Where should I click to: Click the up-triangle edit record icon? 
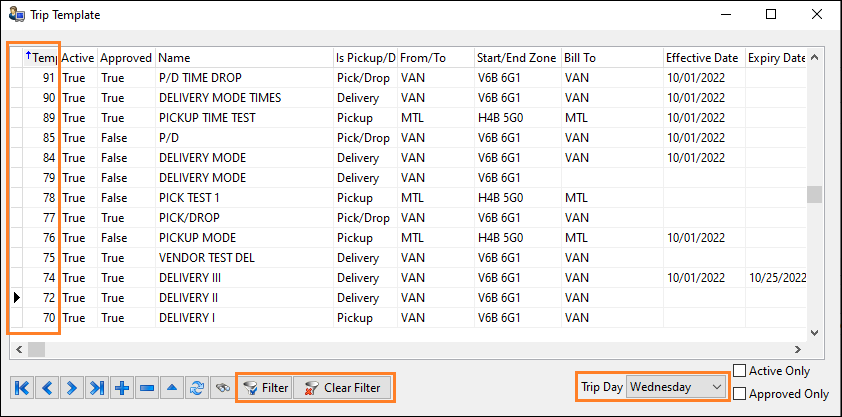click(x=173, y=388)
